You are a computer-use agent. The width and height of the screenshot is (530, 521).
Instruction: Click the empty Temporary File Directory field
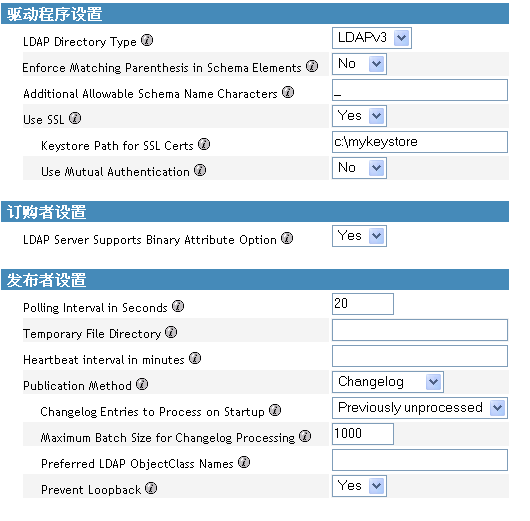420,330
